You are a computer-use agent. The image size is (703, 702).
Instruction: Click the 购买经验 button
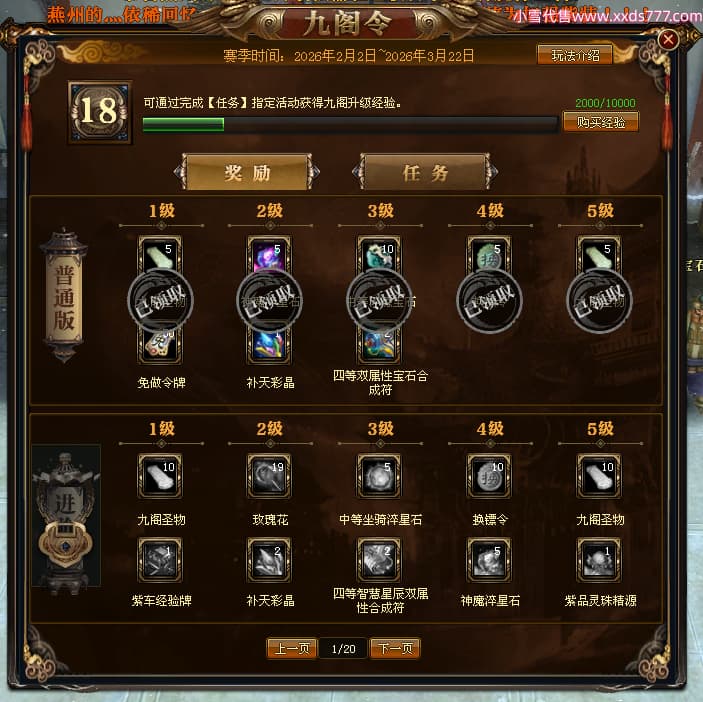coord(600,122)
